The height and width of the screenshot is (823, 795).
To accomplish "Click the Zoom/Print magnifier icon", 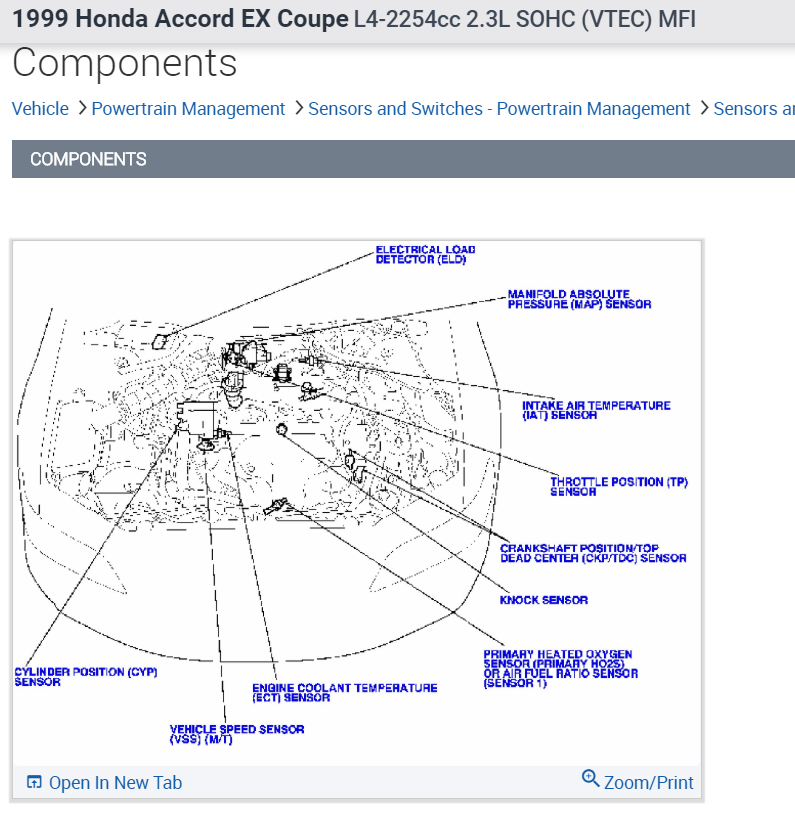I will coord(590,778).
